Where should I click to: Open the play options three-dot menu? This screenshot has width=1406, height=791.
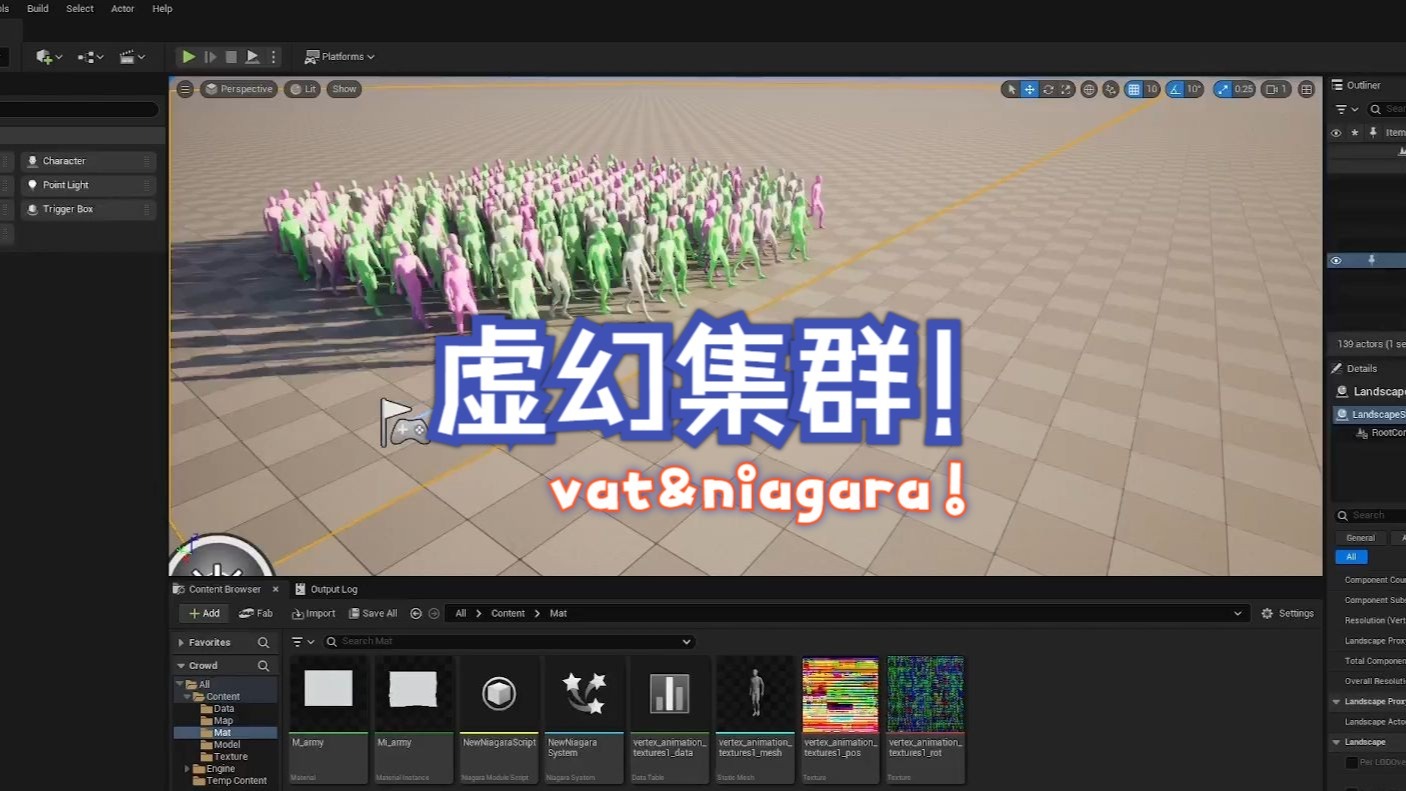coord(273,57)
